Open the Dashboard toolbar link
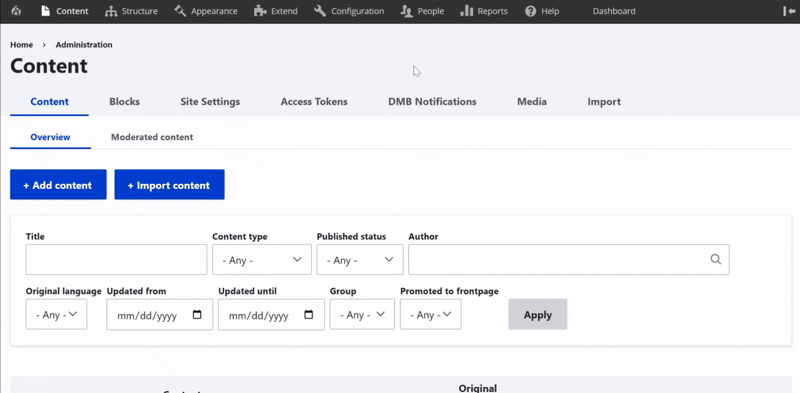The image size is (800, 393). tap(614, 11)
